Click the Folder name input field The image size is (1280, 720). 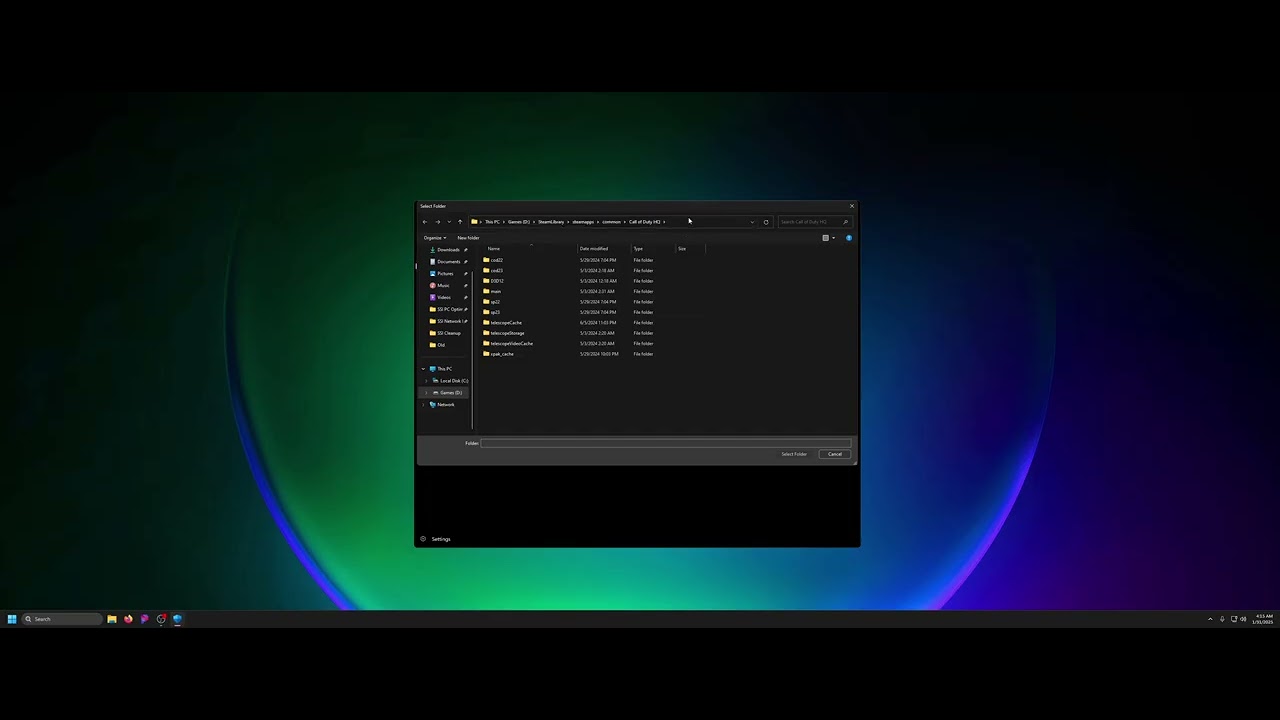[666, 443]
